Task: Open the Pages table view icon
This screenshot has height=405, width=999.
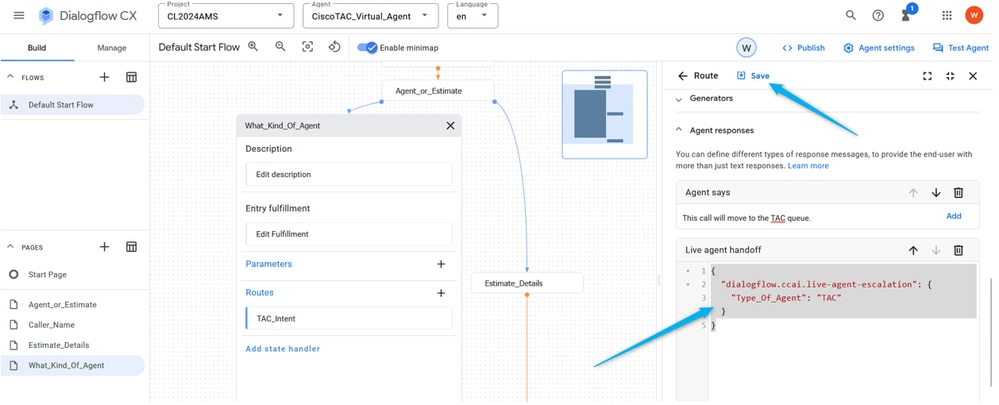Action: point(131,246)
